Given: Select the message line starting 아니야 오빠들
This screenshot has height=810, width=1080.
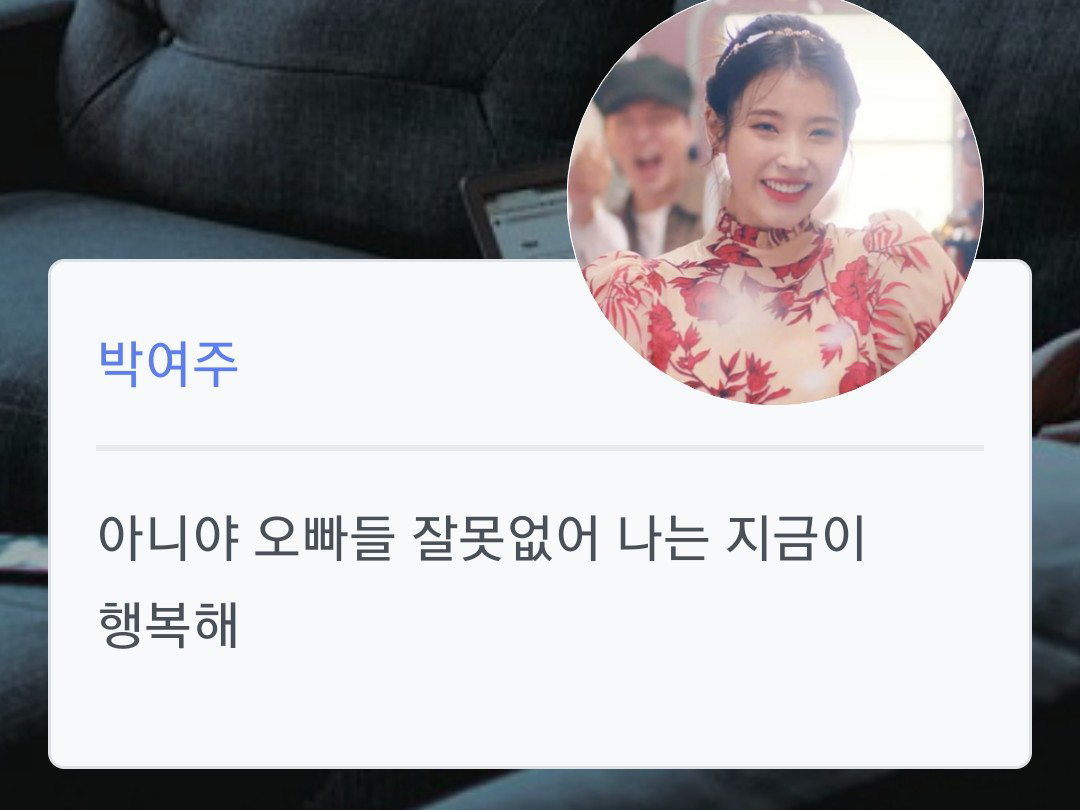Looking at the screenshot, I should tap(481, 538).
